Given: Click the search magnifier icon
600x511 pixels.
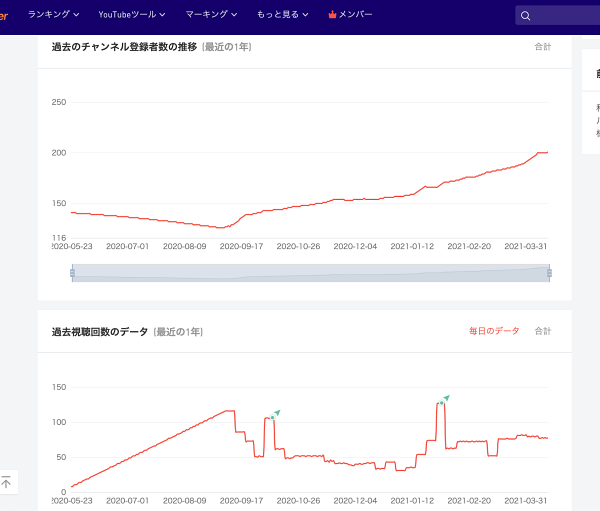Looking at the screenshot, I should point(526,16).
